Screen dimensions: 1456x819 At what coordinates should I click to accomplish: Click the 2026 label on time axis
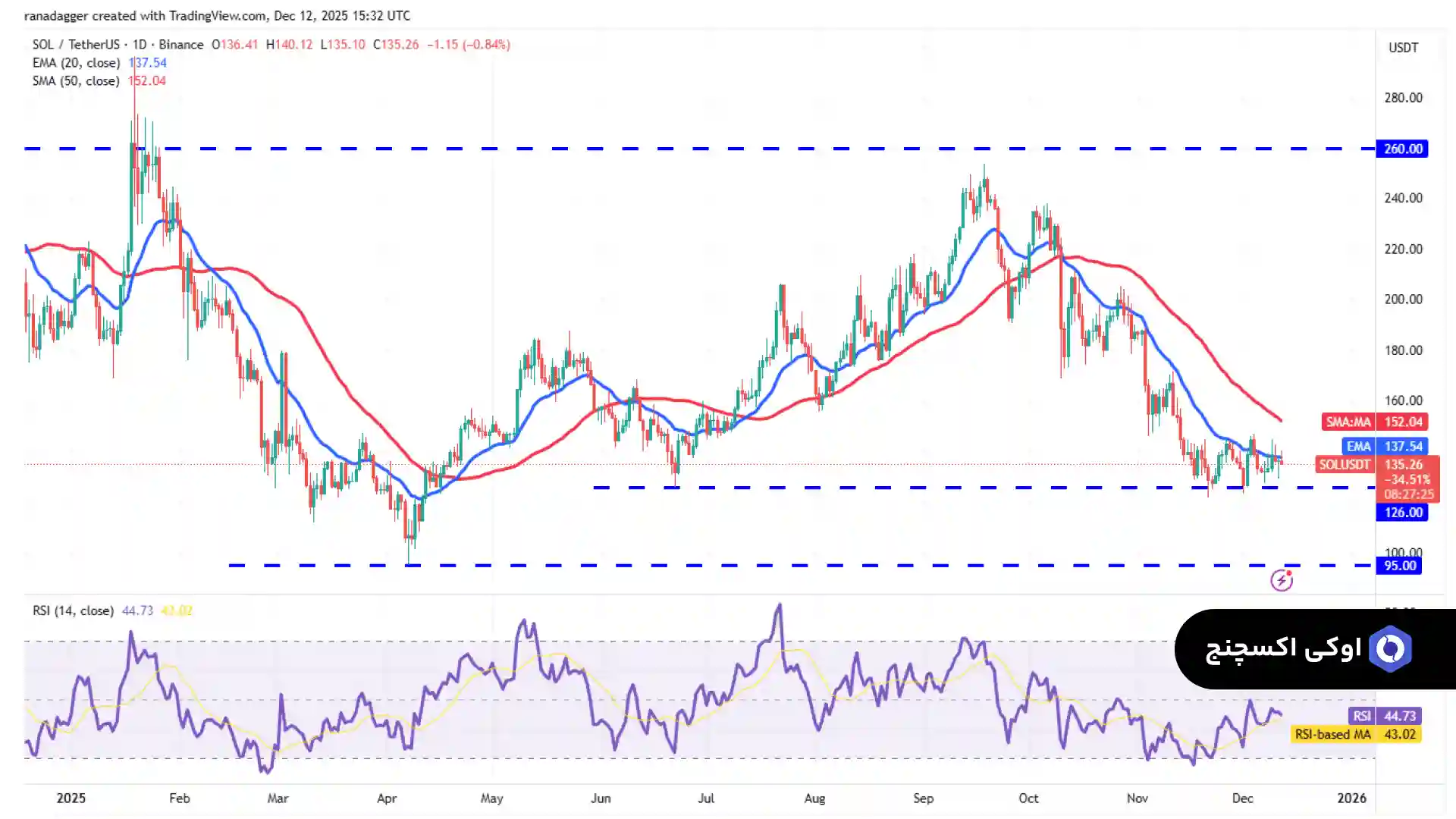1351,798
